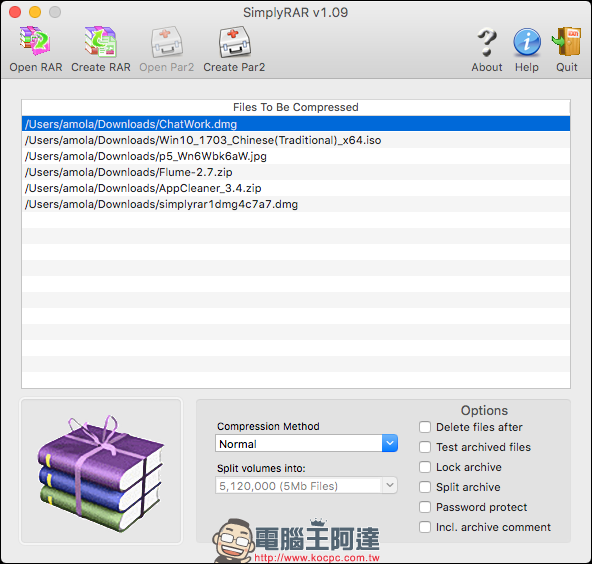Check the Split archive option

pyautogui.click(x=425, y=487)
